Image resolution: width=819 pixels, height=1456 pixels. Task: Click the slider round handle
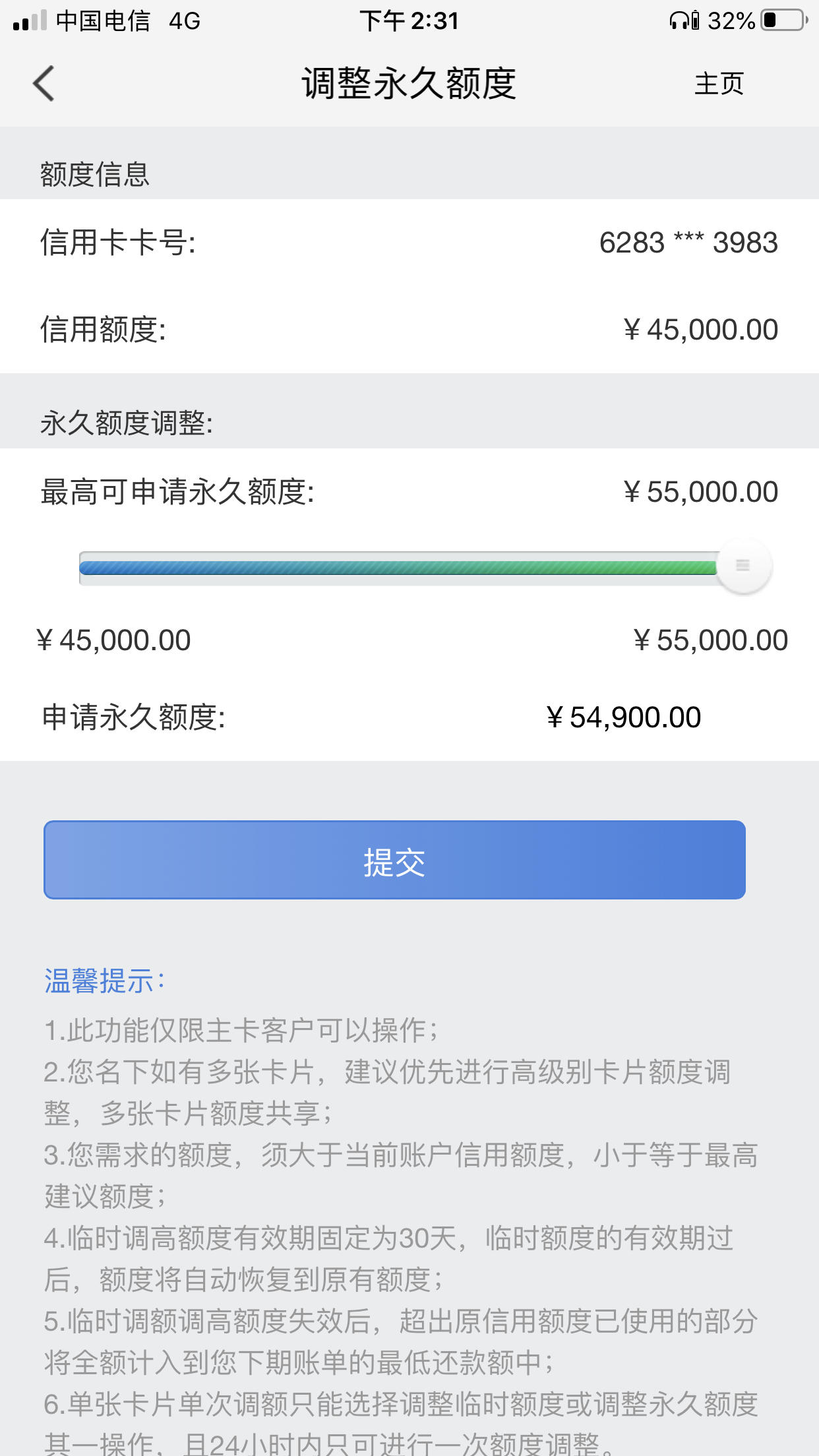coord(743,566)
